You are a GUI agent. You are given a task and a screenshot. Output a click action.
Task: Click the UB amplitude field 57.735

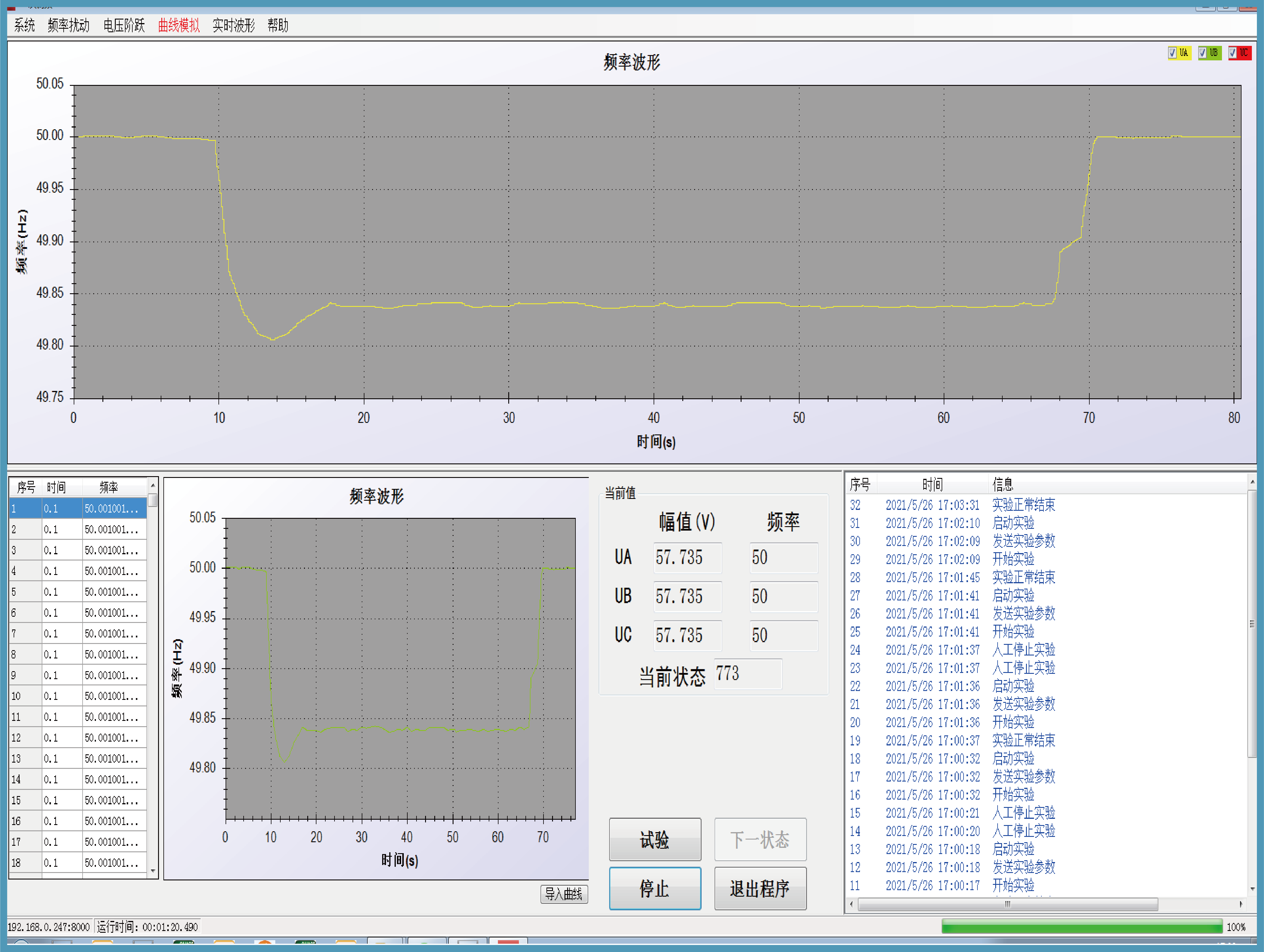687,596
